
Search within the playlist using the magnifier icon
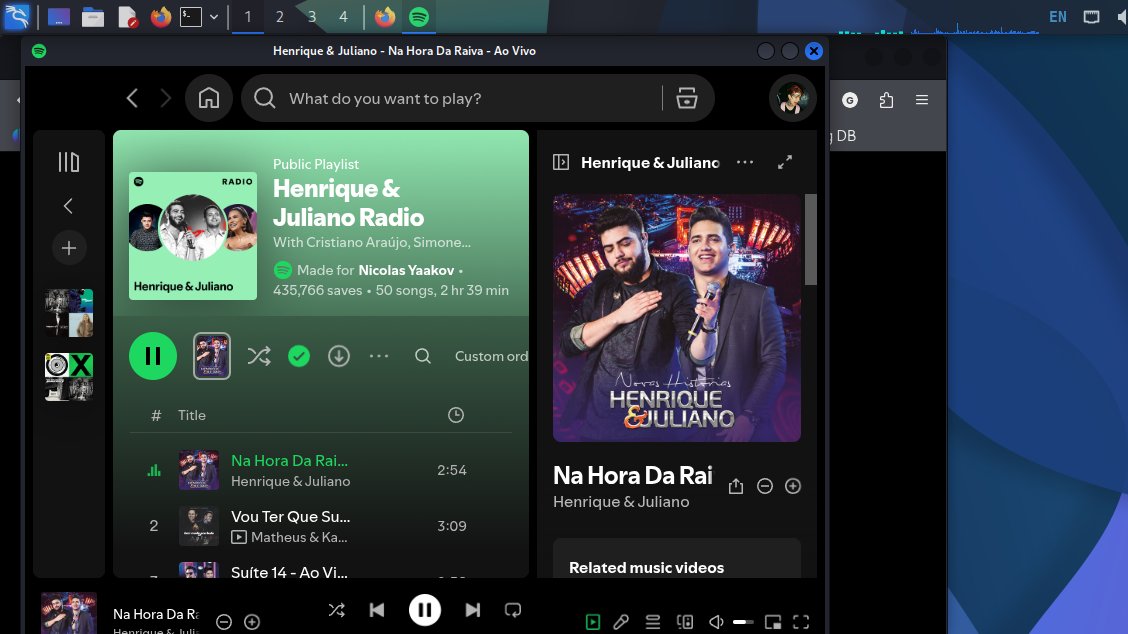pyautogui.click(x=423, y=356)
